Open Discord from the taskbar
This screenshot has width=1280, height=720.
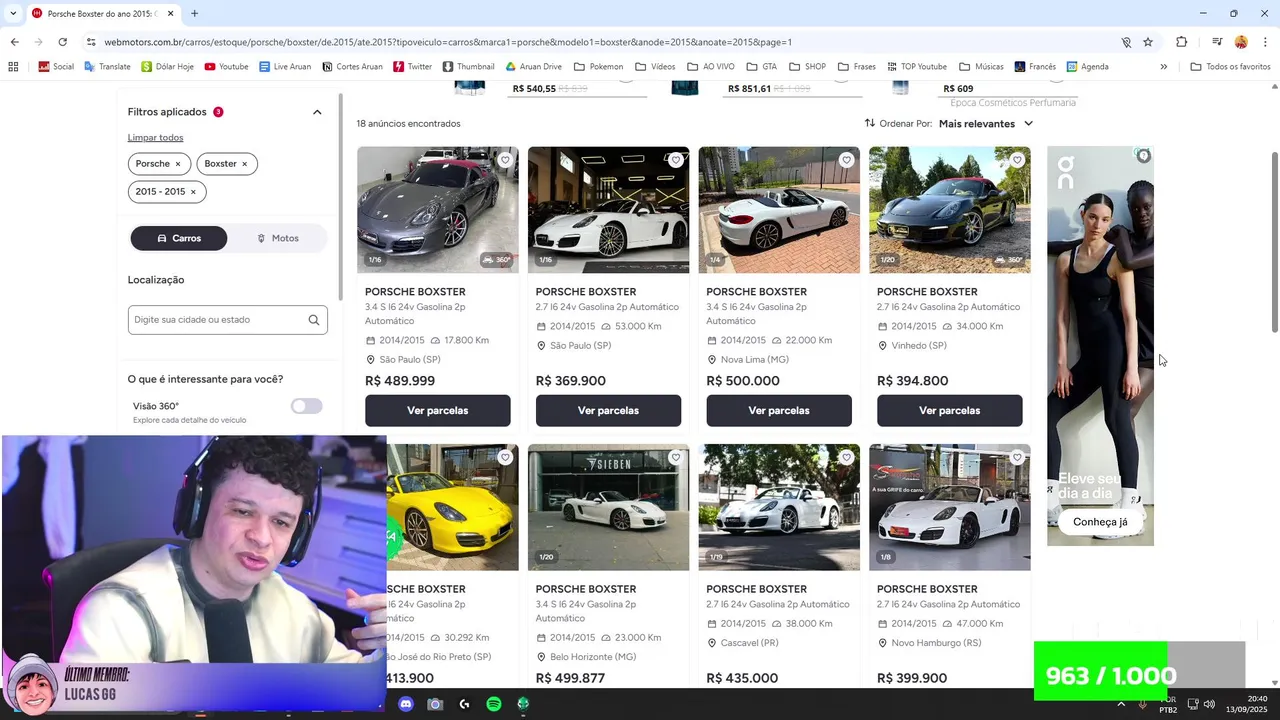coord(405,704)
